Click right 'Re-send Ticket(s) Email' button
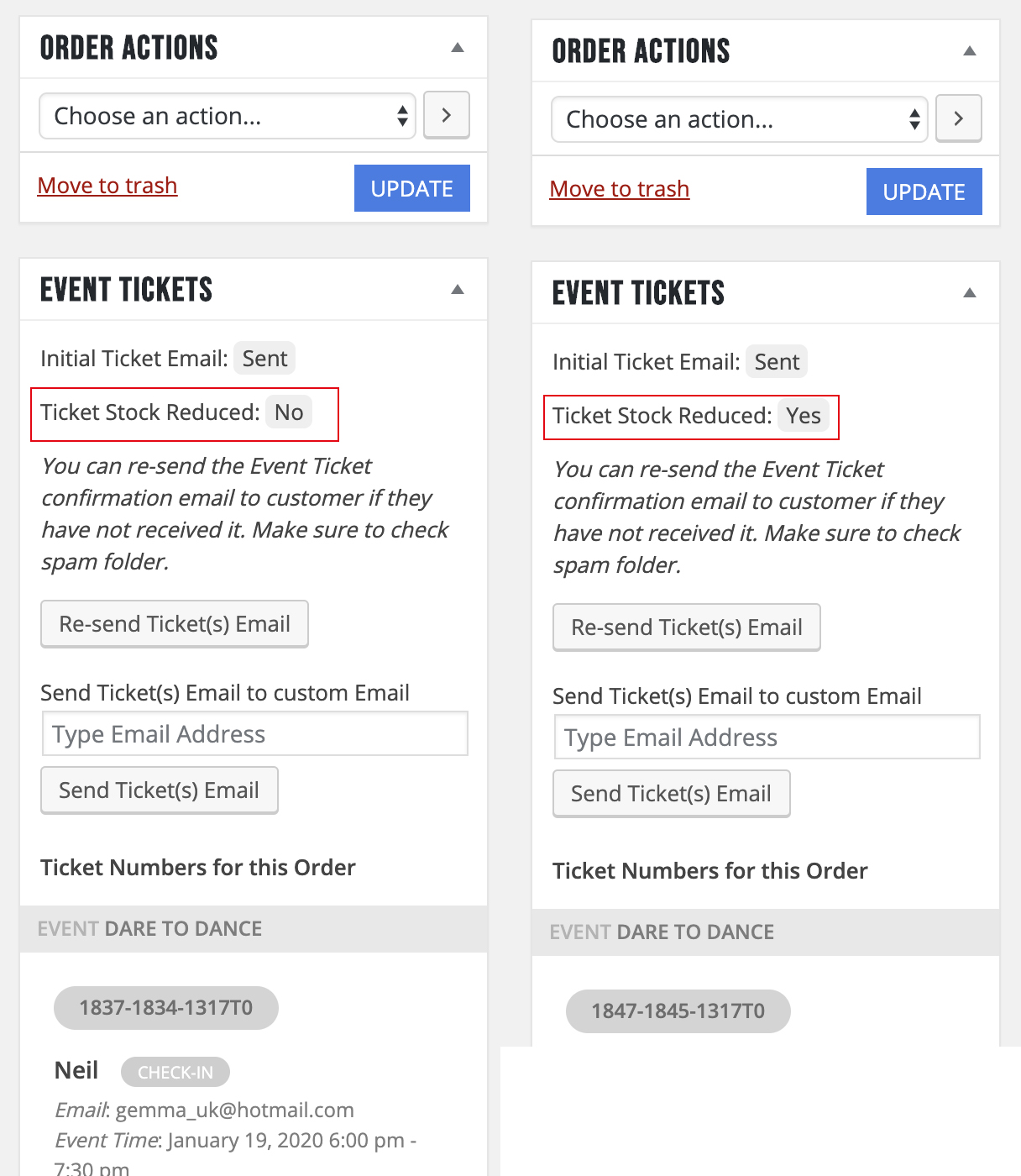The width and height of the screenshot is (1021, 1176). click(x=687, y=627)
